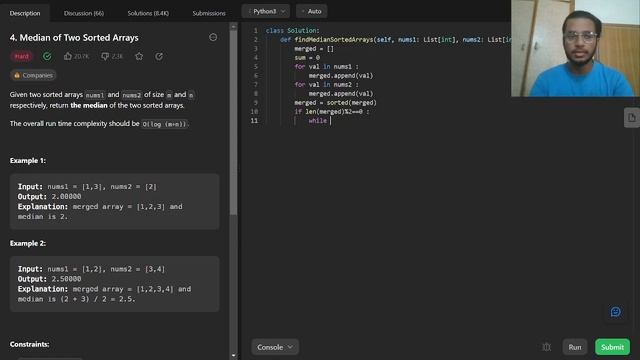Click the scrollbar up arrow in description panel
Viewport: 640px width, 360px height.
233,27
